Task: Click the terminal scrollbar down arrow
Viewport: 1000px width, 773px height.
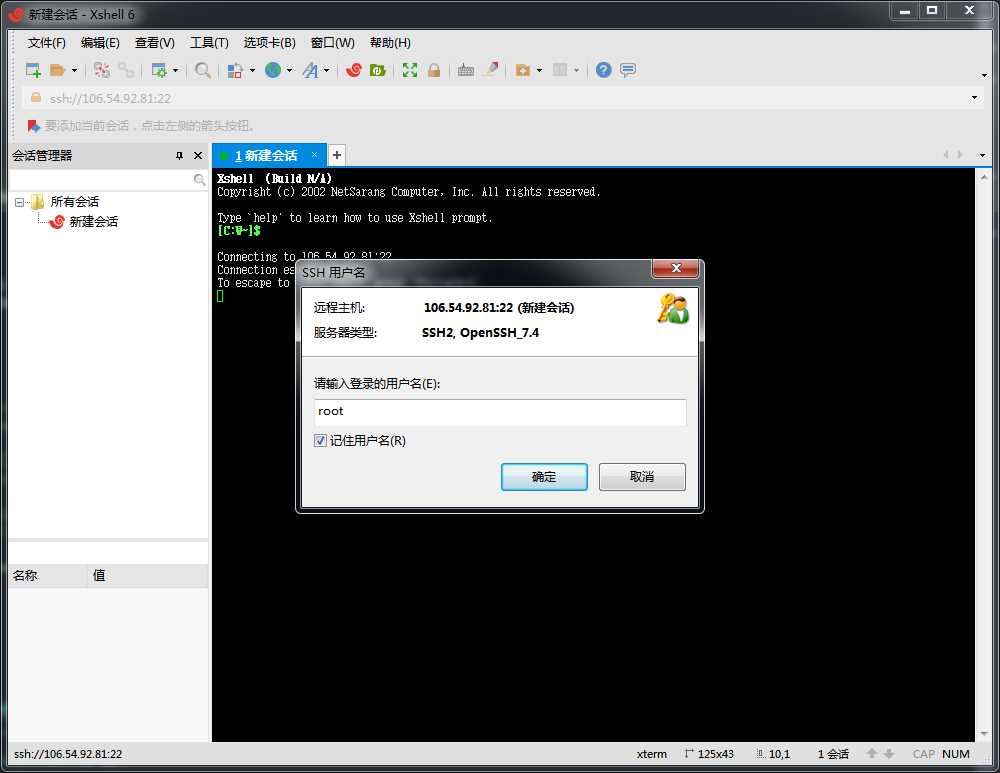Action: pyautogui.click(x=983, y=734)
